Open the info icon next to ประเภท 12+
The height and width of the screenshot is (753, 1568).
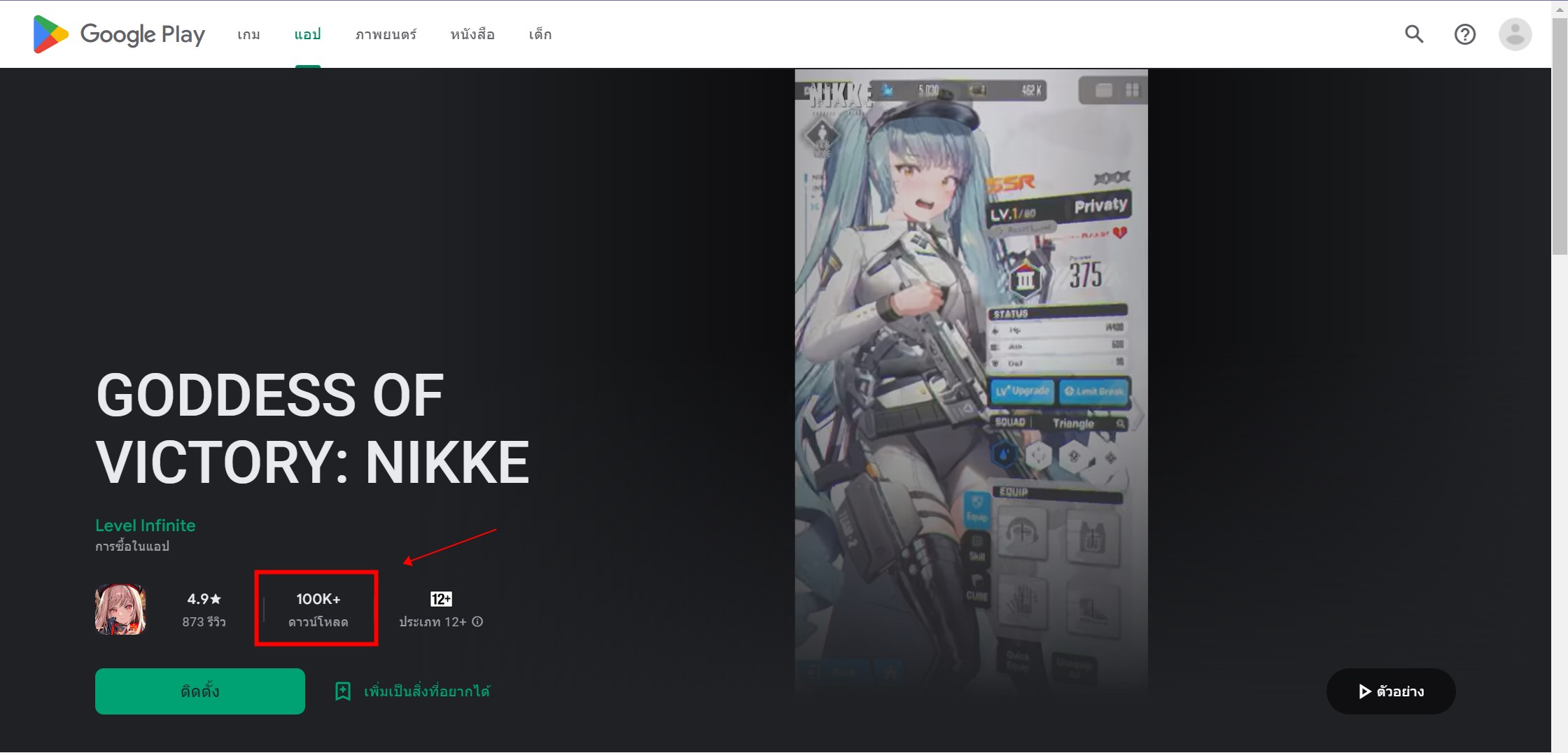tap(477, 621)
